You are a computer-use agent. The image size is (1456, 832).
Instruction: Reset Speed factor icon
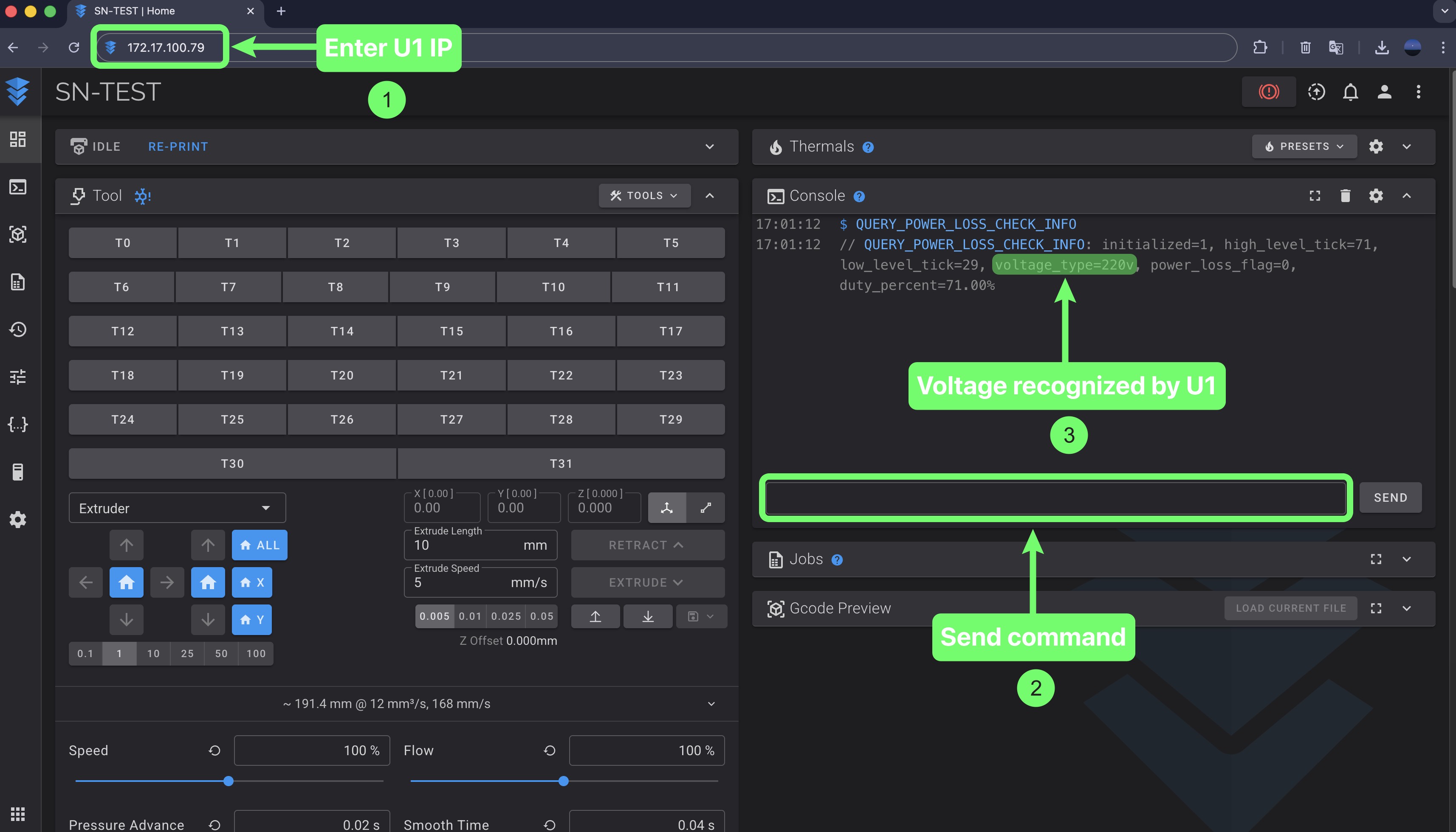pyautogui.click(x=214, y=750)
